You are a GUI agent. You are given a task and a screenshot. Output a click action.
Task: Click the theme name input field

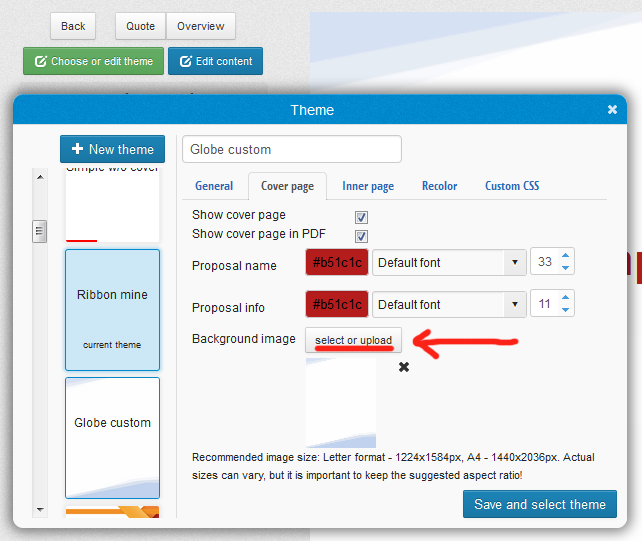pyautogui.click(x=291, y=149)
